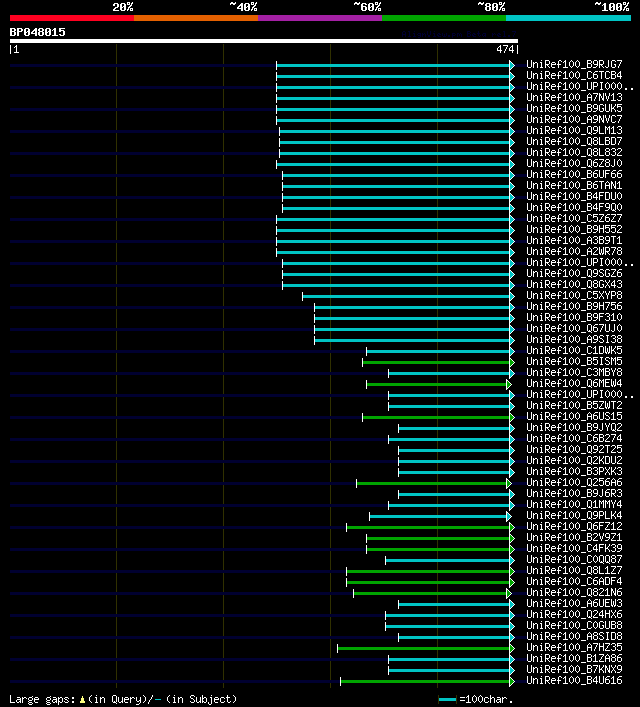The image size is (640, 707).
Task: Select hit UniRef100_Q256A6
Action: (574, 482)
